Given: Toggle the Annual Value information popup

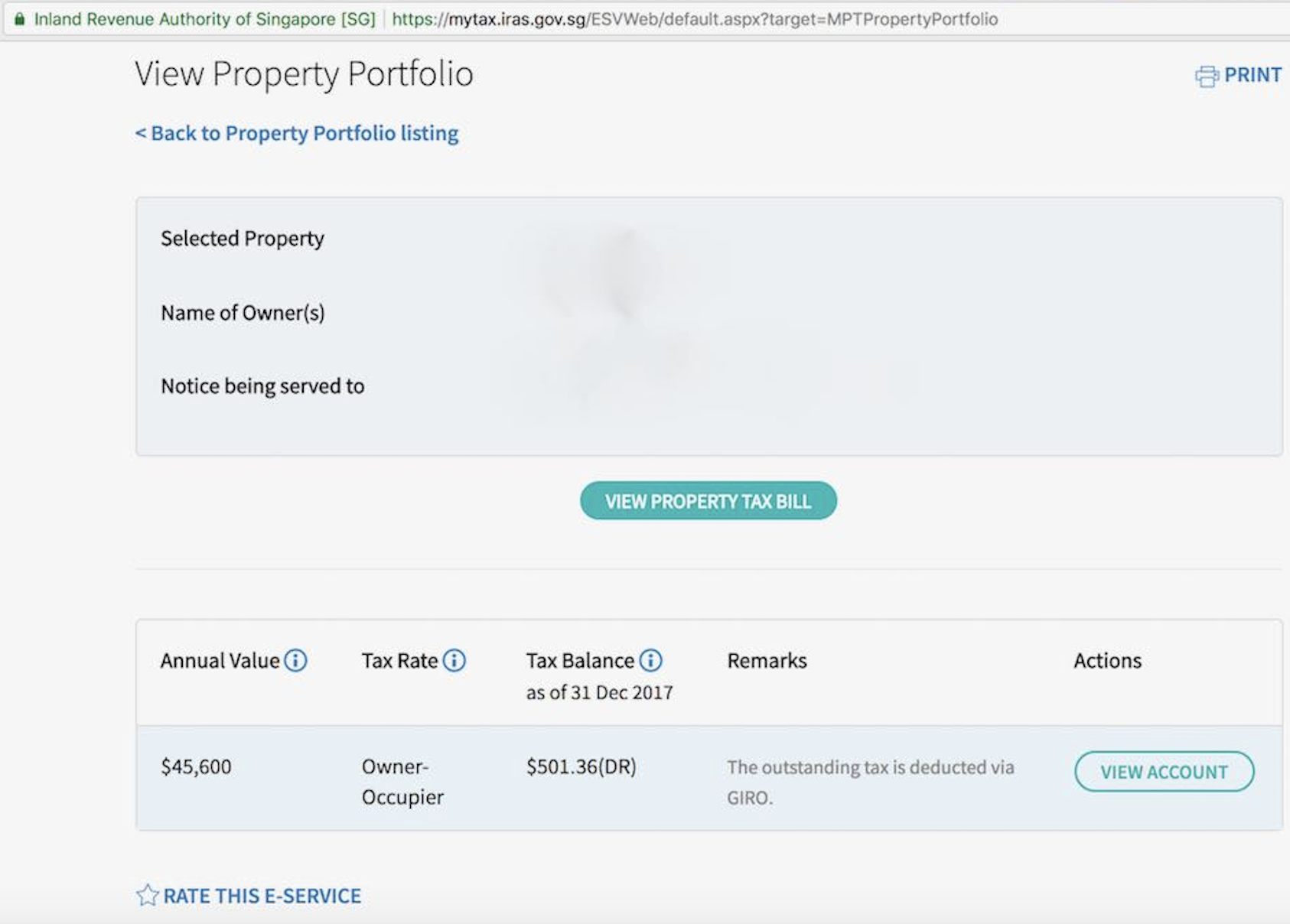Looking at the screenshot, I should click(x=295, y=661).
